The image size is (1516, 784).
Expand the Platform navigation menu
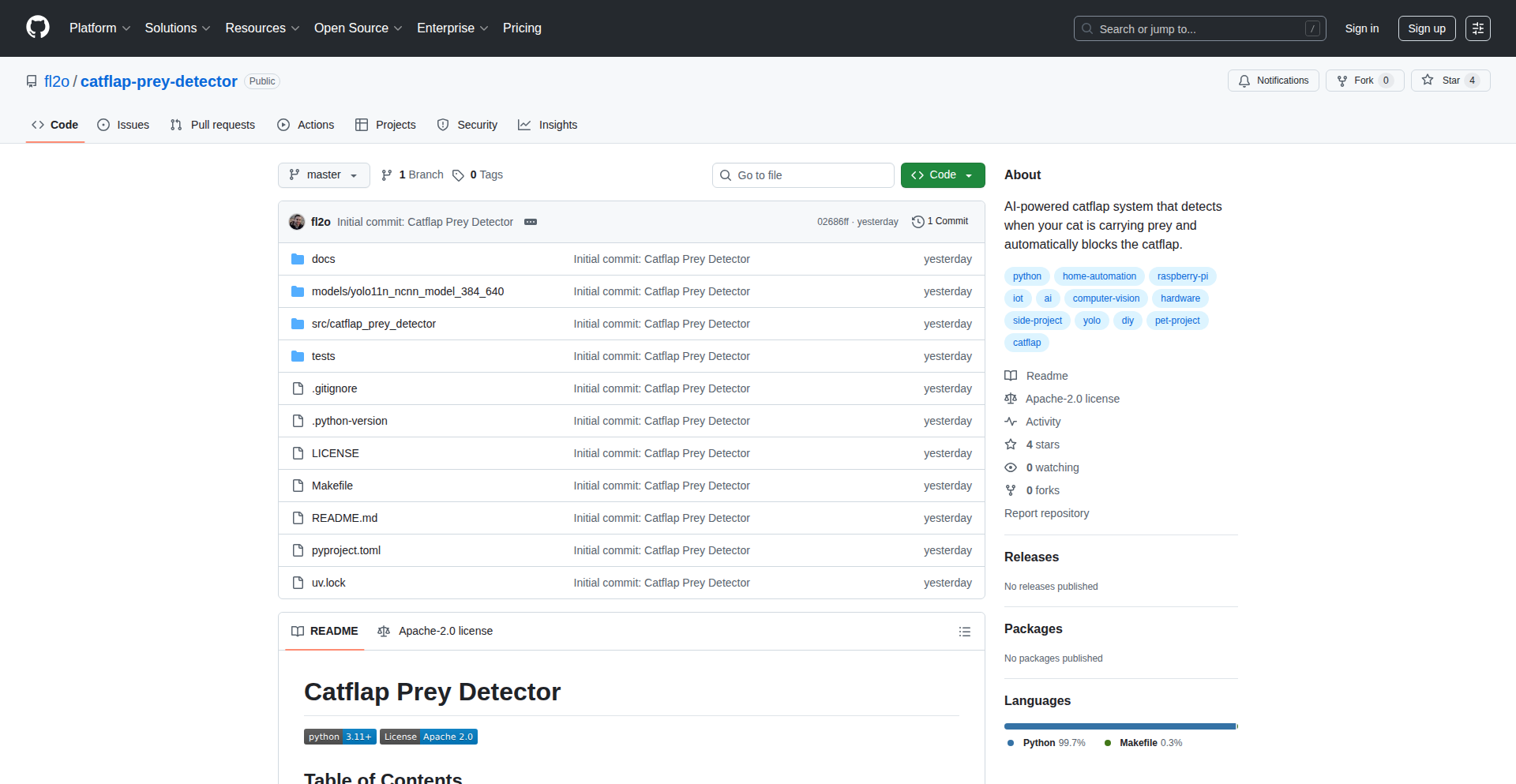(99, 28)
